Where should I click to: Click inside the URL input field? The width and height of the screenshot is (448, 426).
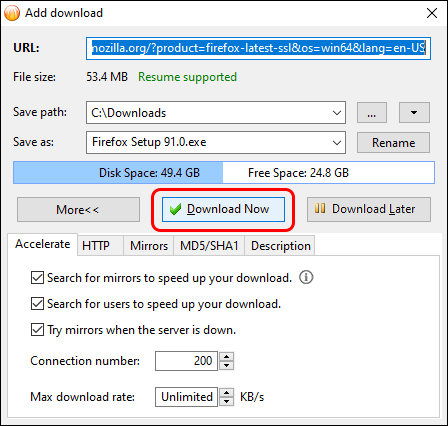[x=258, y=48]
